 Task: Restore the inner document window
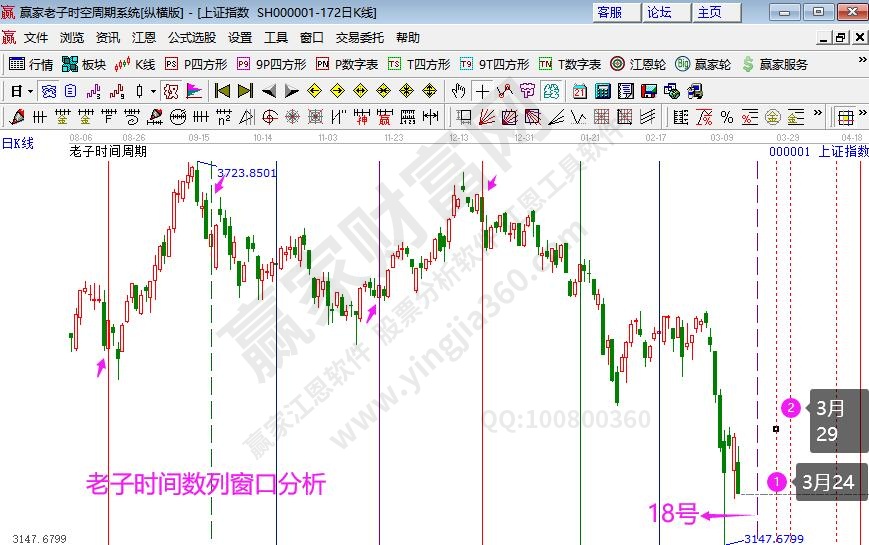[841, 38]
